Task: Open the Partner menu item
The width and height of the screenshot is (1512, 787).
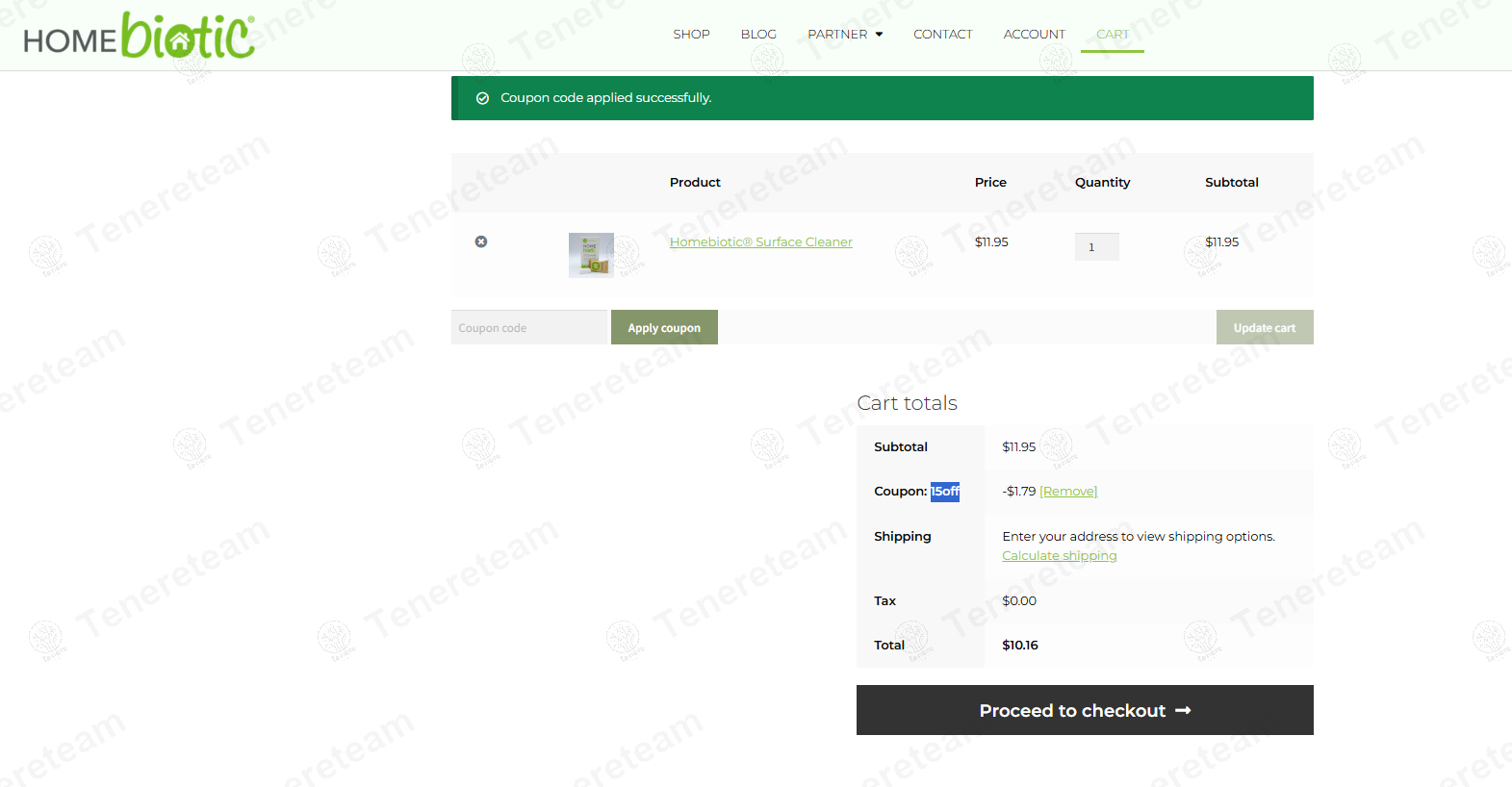Action: [837, 34]
